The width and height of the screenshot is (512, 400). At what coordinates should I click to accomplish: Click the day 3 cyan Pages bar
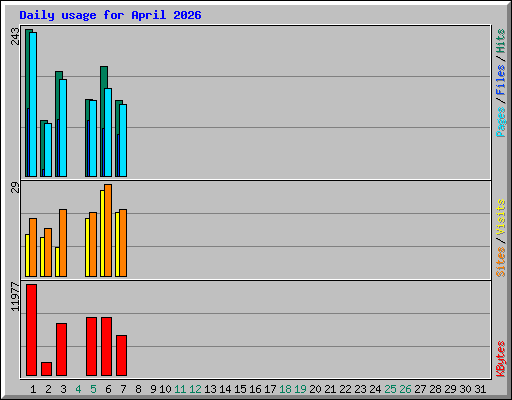click(x=63, y=128)
